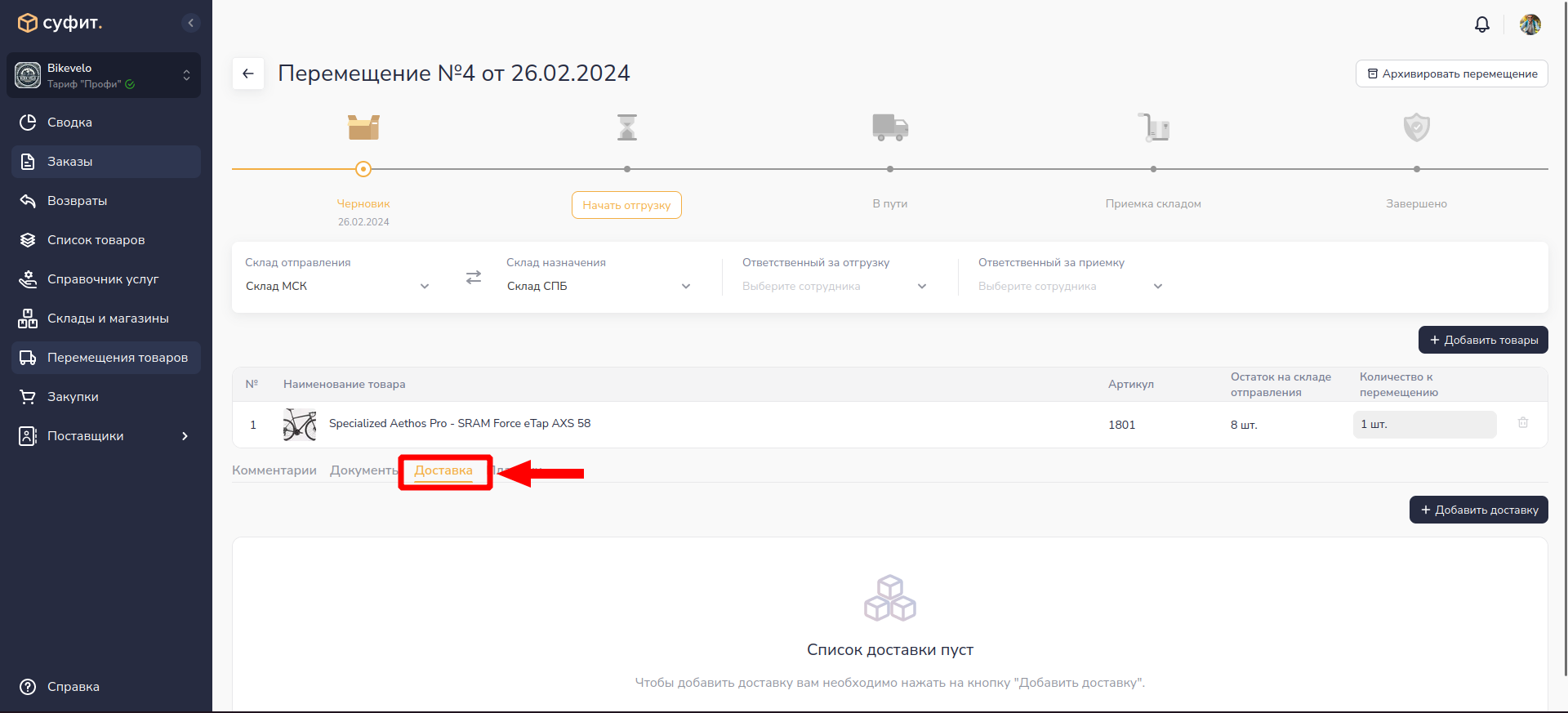
Task: Click the hourglass stage icon
Action: pyautogui.click(x=627, y=127)
